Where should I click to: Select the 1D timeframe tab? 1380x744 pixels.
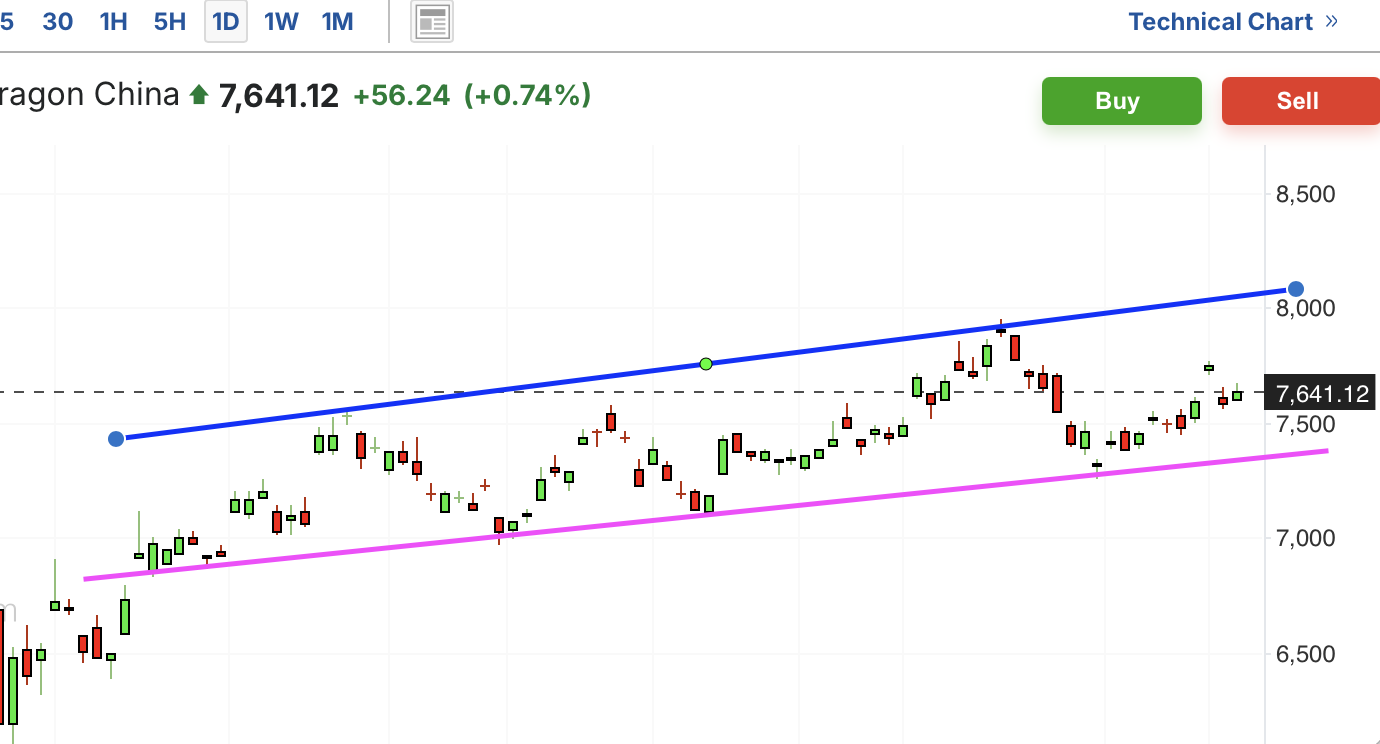(x=226, y=22)
